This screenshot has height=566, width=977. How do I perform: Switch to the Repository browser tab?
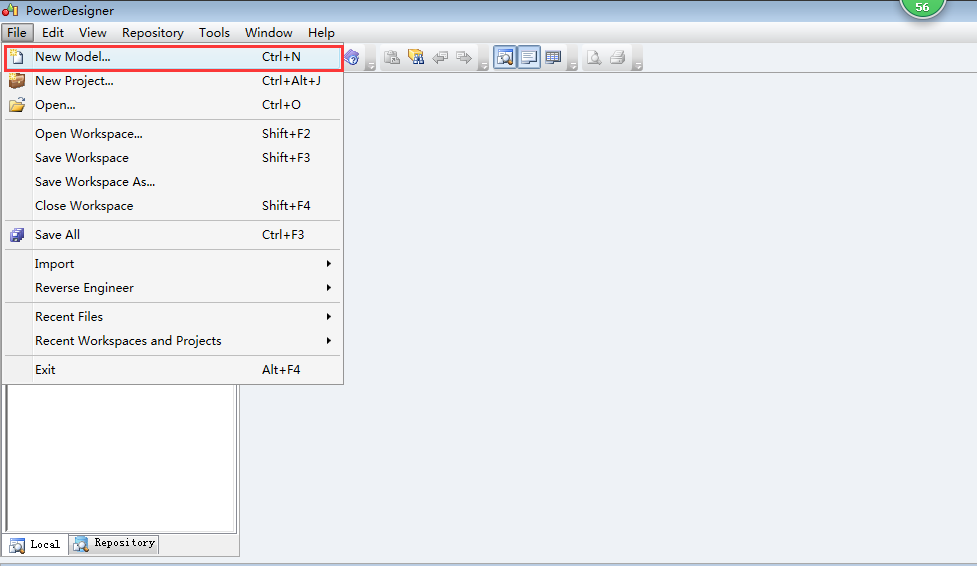[x=114, y=544]
